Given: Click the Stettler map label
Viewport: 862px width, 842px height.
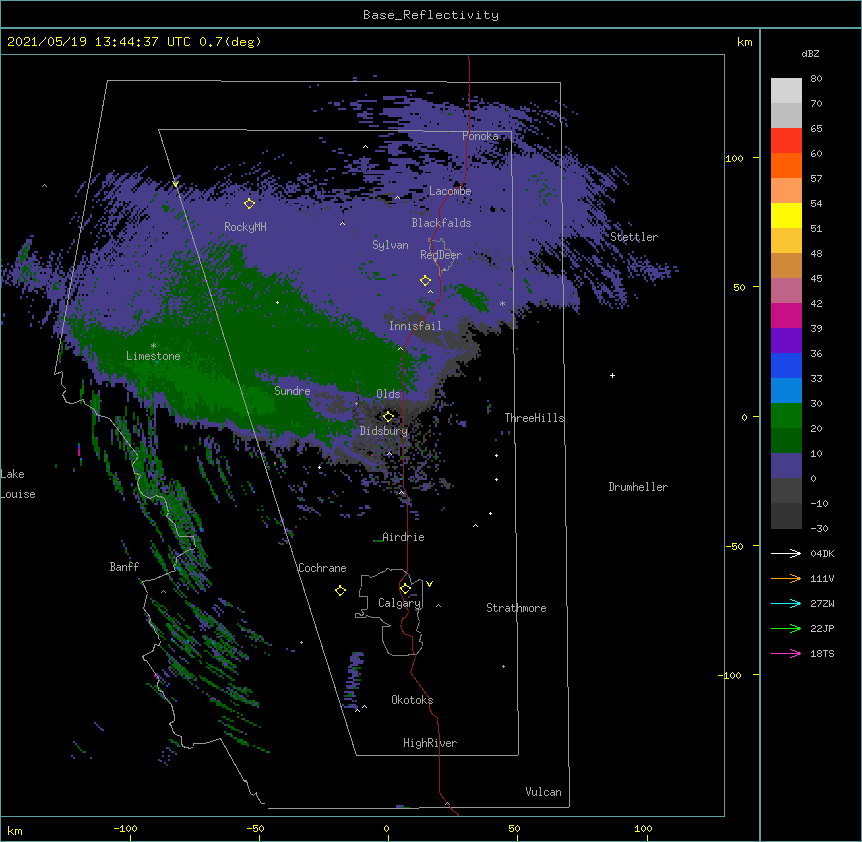Looking at the screenshot, I should point(634,237).
